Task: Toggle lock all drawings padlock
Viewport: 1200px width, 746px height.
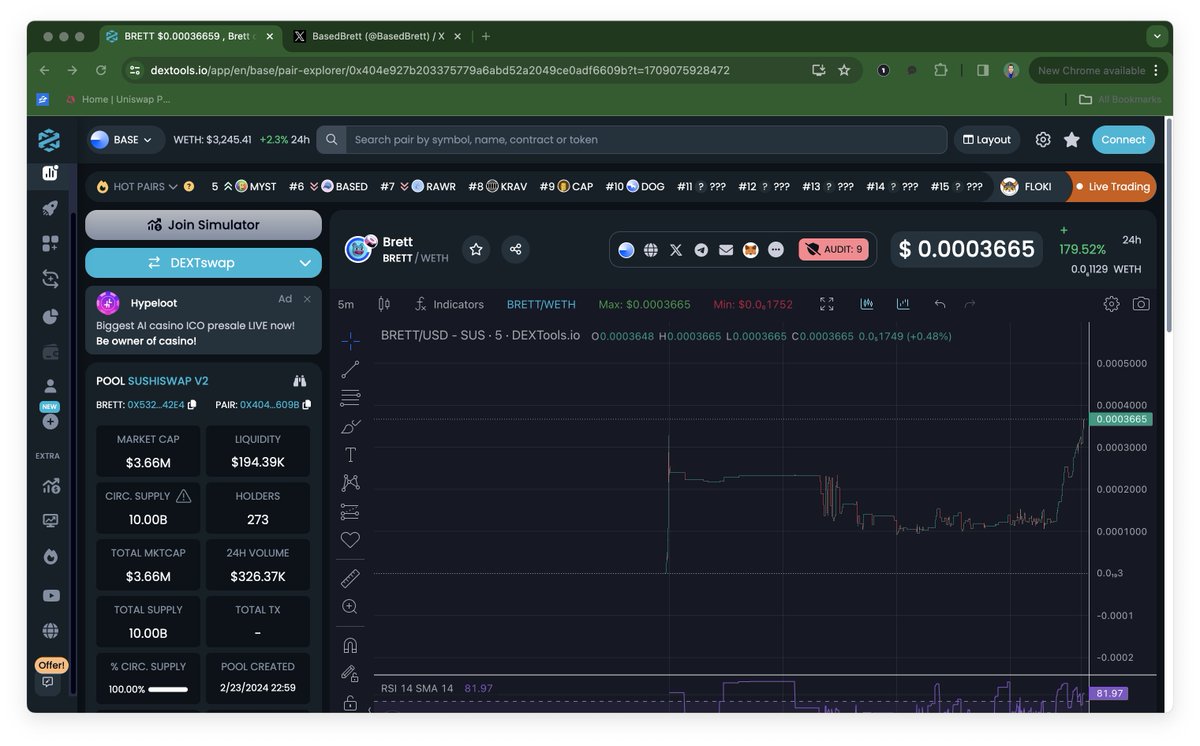Action: click(x=350, y=702)
